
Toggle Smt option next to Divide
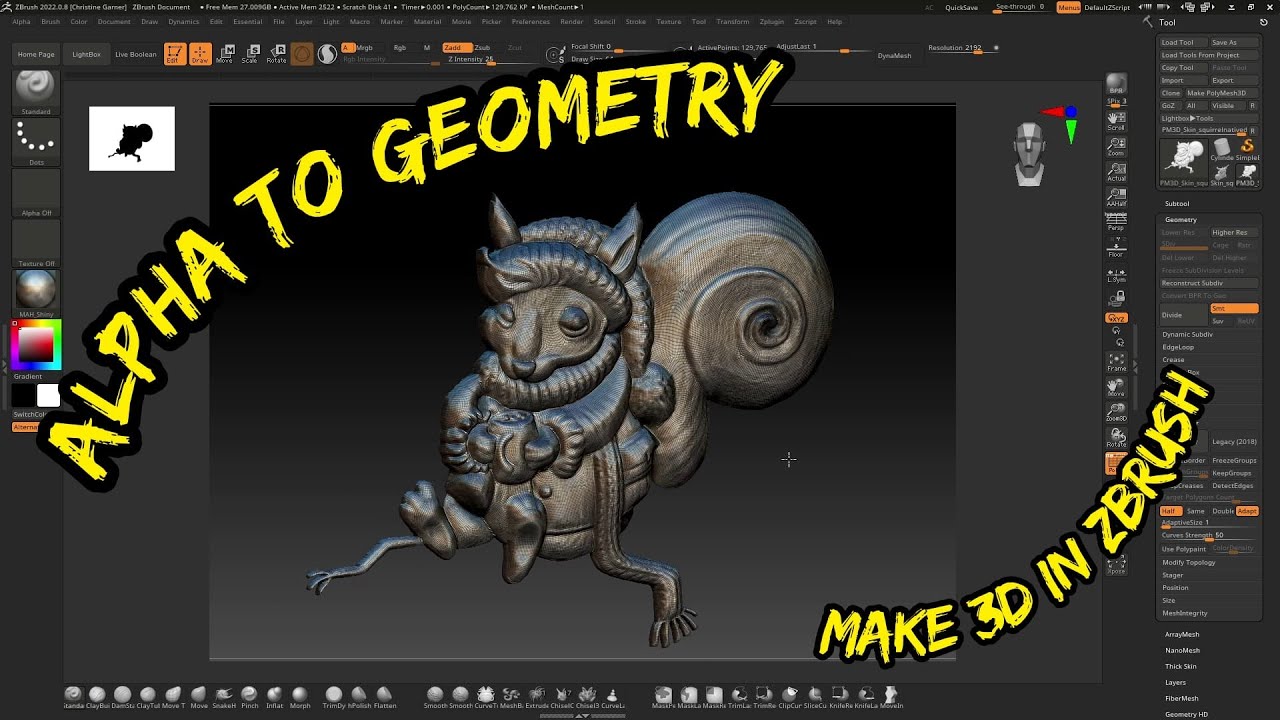[1234, 309]
